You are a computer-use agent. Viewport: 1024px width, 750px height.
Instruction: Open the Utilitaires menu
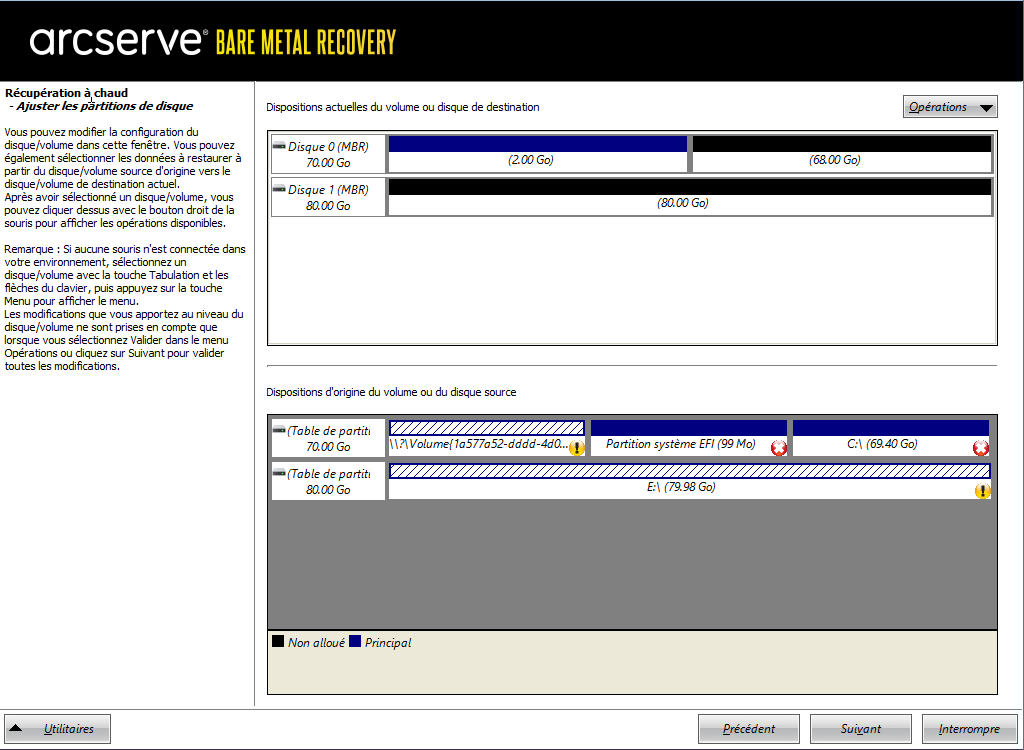tap(57, 728)
